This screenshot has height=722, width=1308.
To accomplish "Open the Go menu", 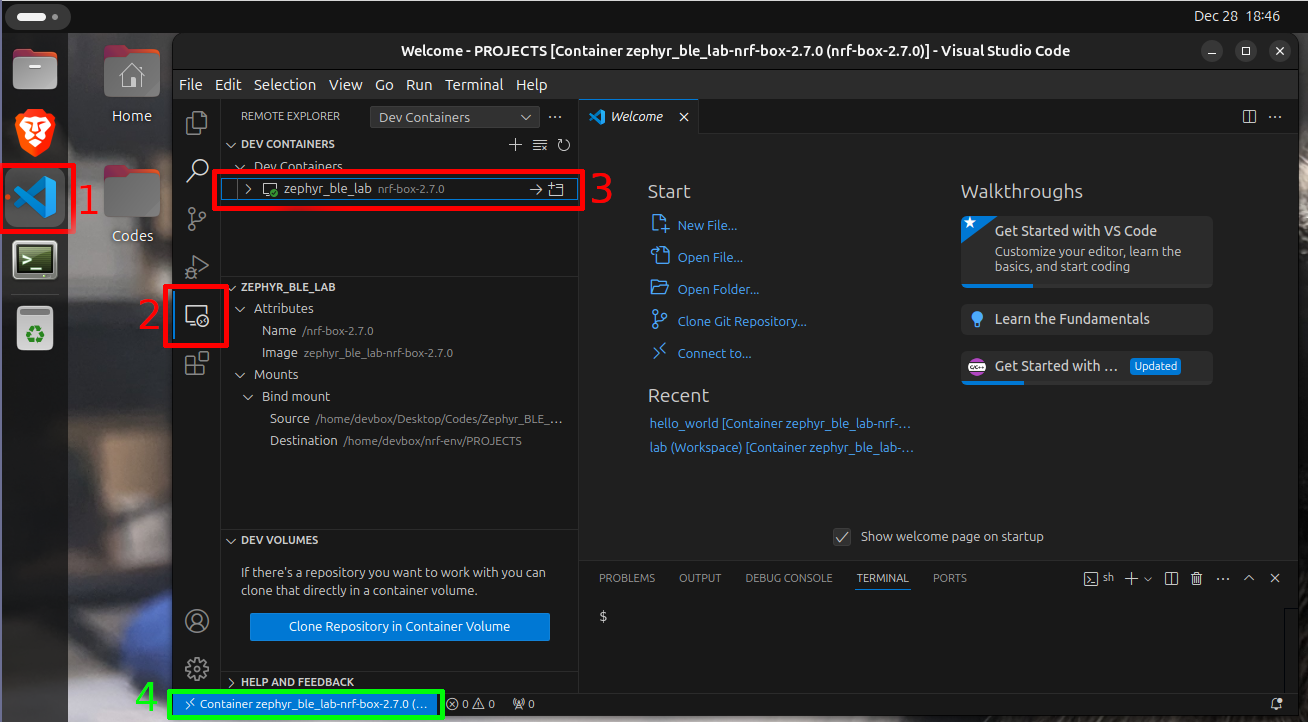I will (x=384, y=85).
